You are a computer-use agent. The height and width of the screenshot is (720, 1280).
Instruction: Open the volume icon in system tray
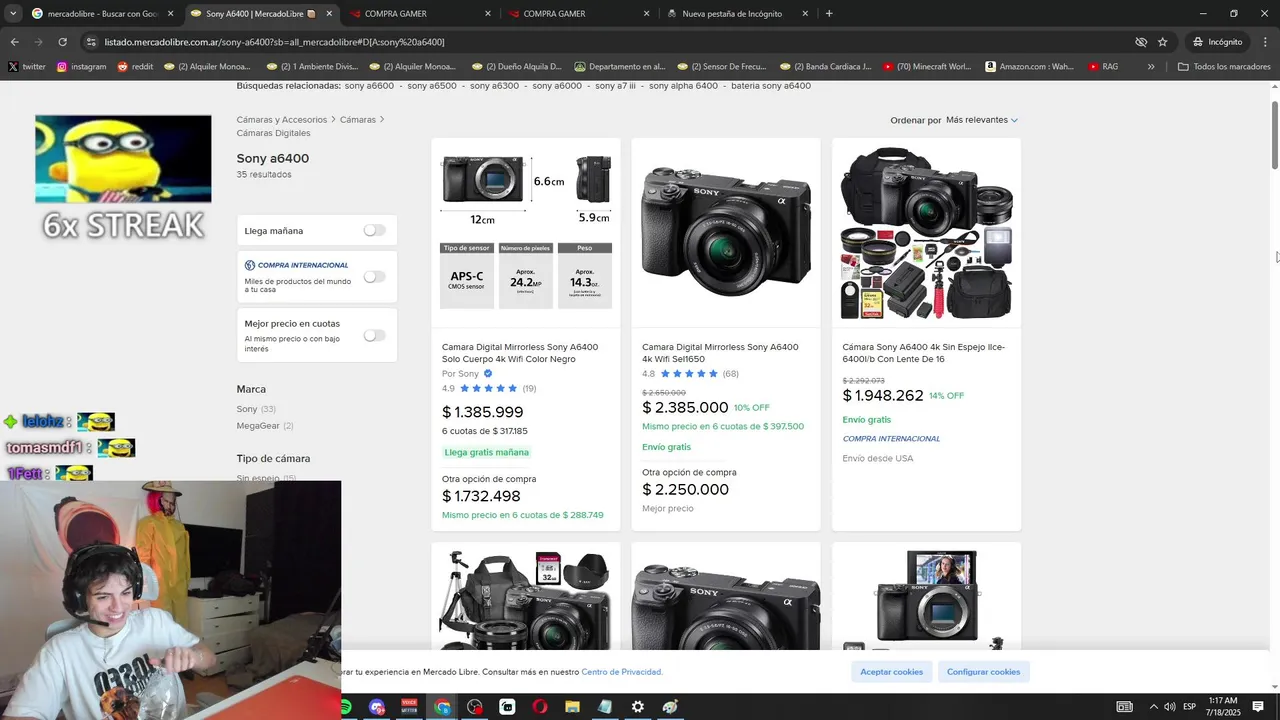coord(1171,707)
